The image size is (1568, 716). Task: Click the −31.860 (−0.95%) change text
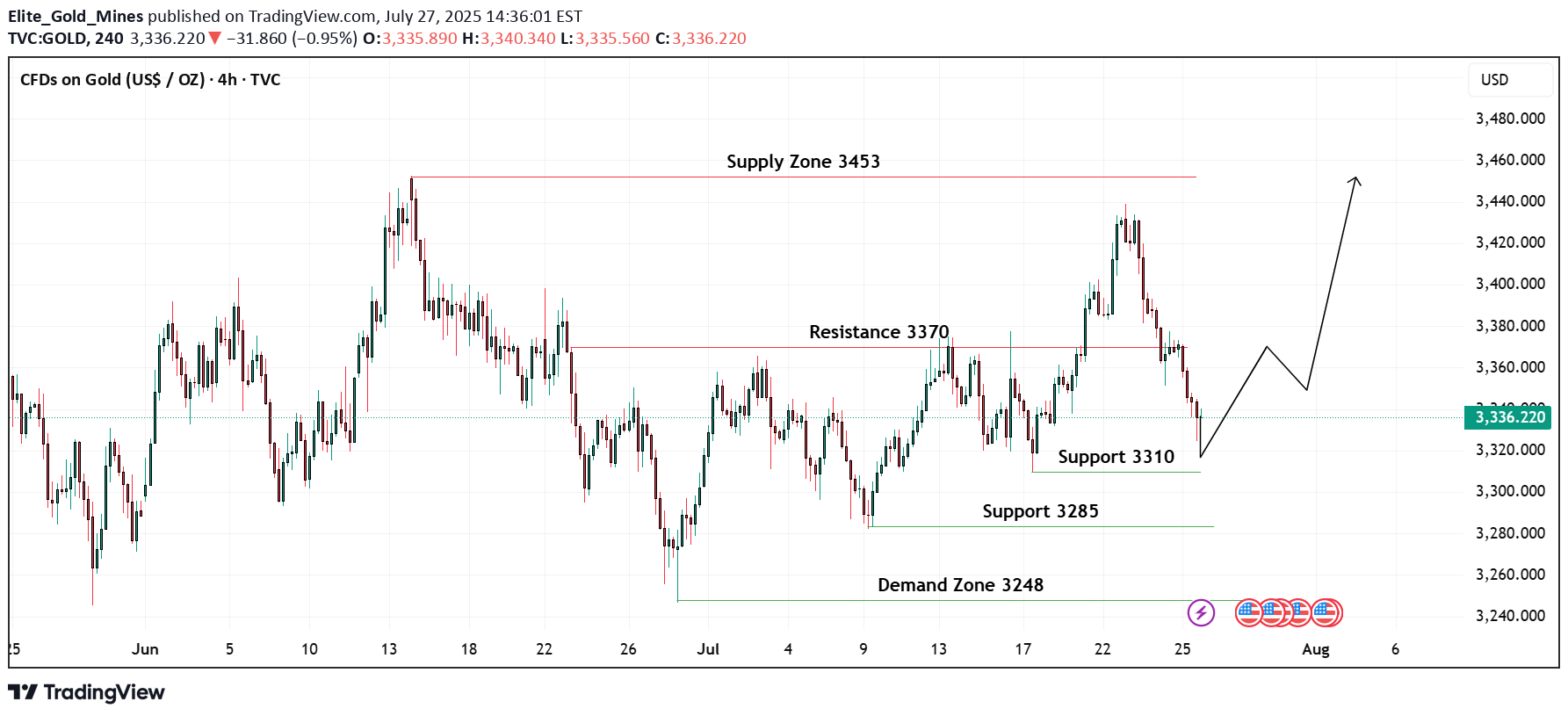[292, 39]
